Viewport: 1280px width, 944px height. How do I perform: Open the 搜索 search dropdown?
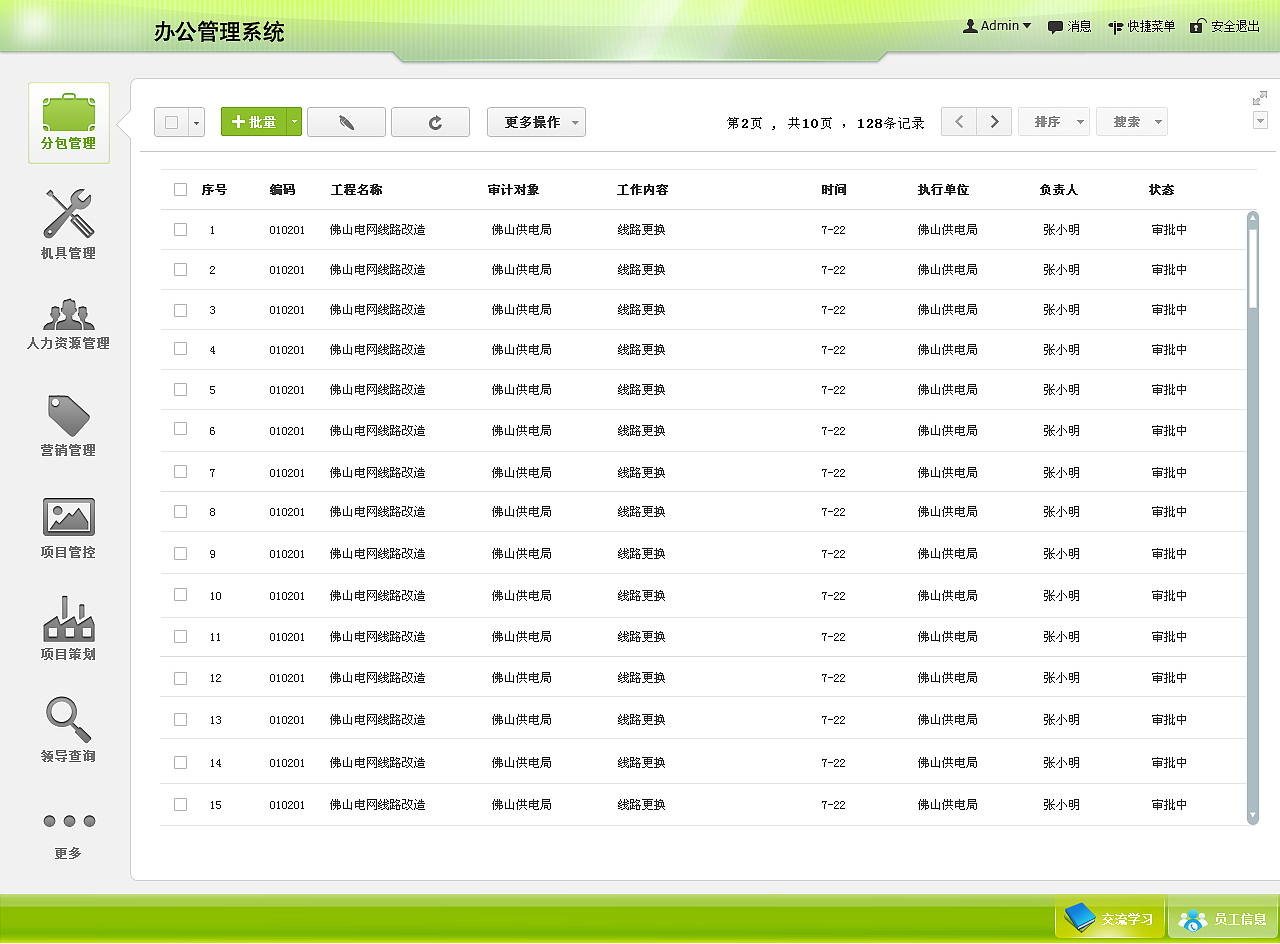[x=1131, y=121]
